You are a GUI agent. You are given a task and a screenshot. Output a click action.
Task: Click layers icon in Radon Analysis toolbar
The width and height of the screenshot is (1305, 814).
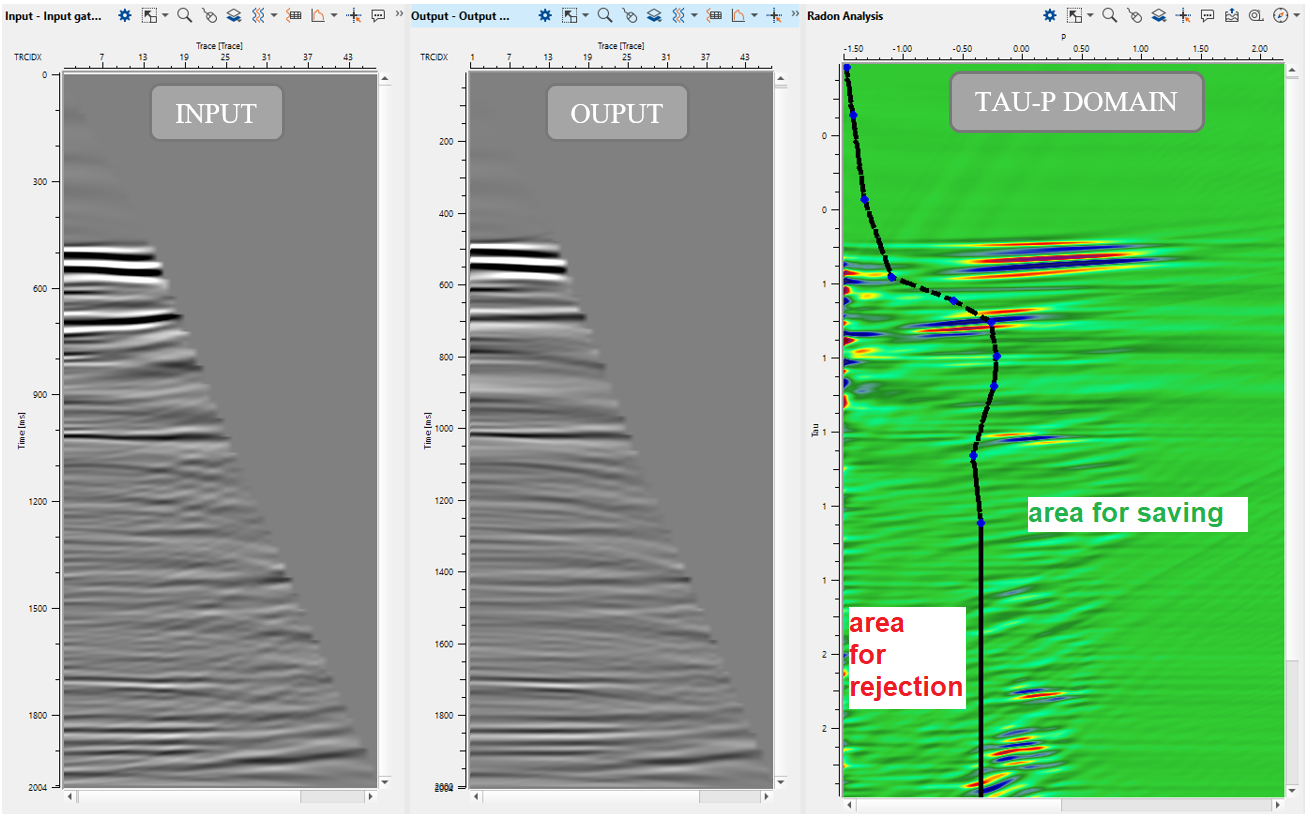[x=1158, y=16]
